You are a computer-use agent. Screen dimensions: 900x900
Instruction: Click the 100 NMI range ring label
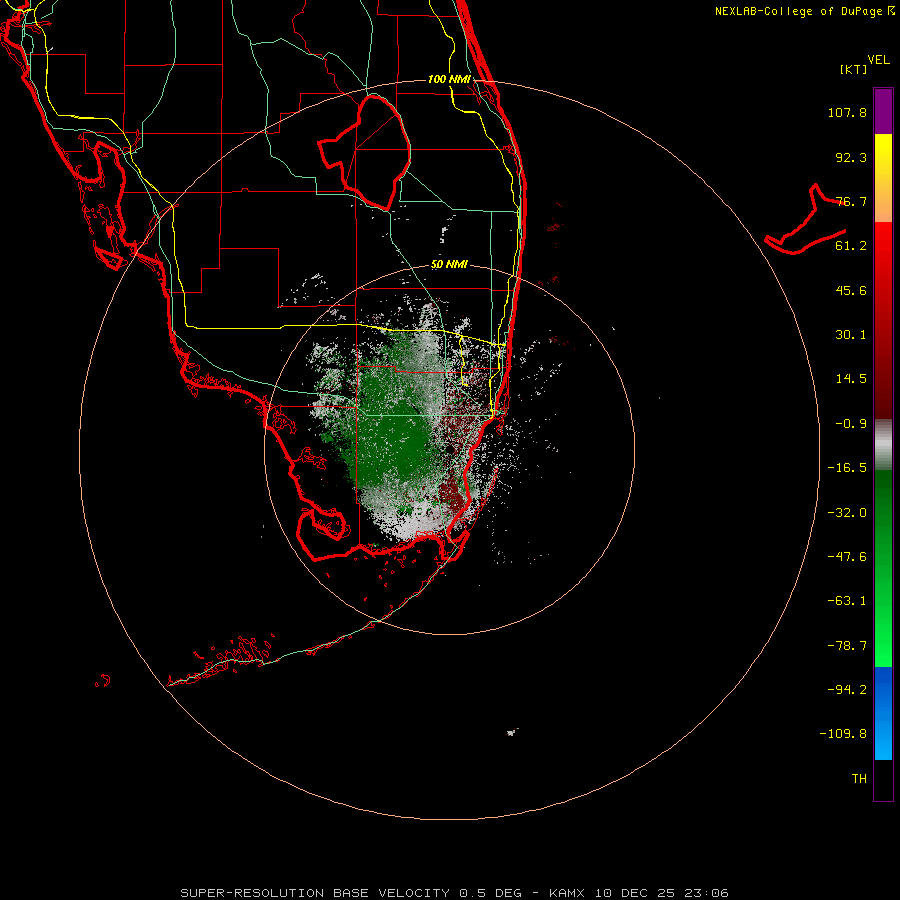pos(449,79)
